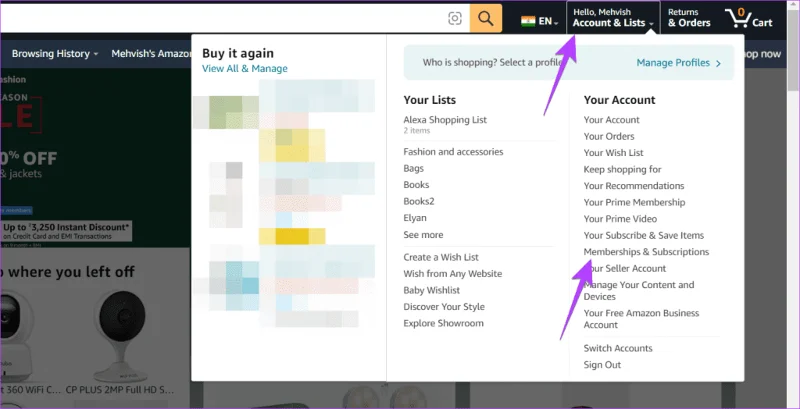Viewport: 800px width, 409px height.
Task: Open the Books2 list
Action: click(418, 201)
